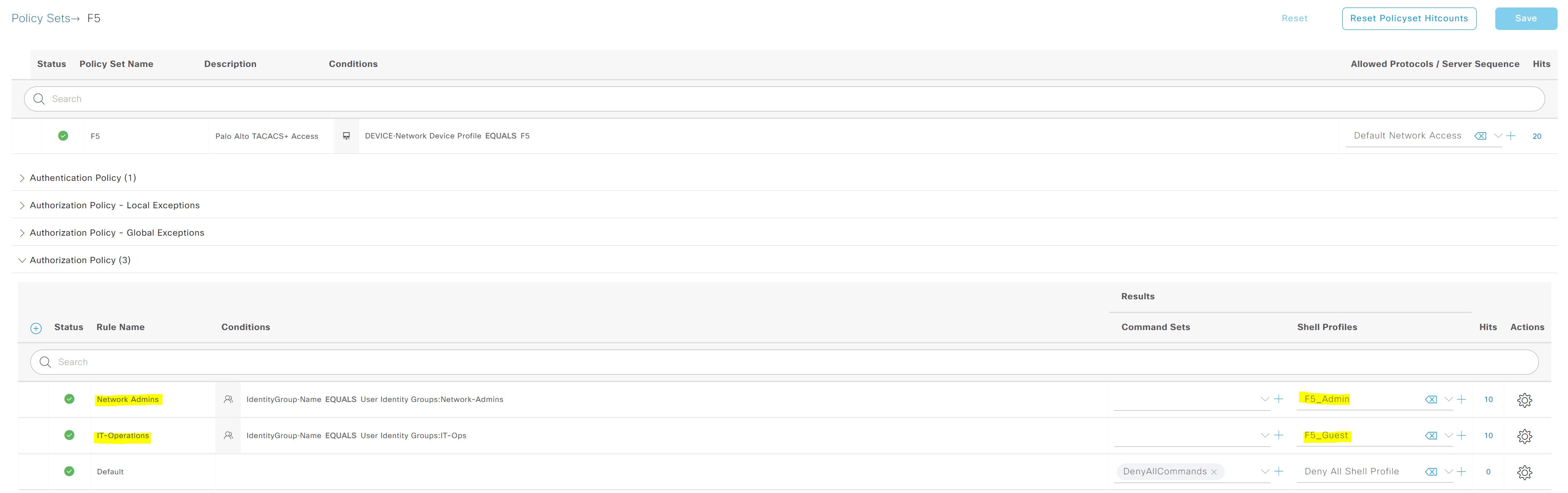The height and width of the screenshot is (493, 1568).
Task: Click the plus icon next to F5_Guest shell profile
Action: pos(1462,435)
